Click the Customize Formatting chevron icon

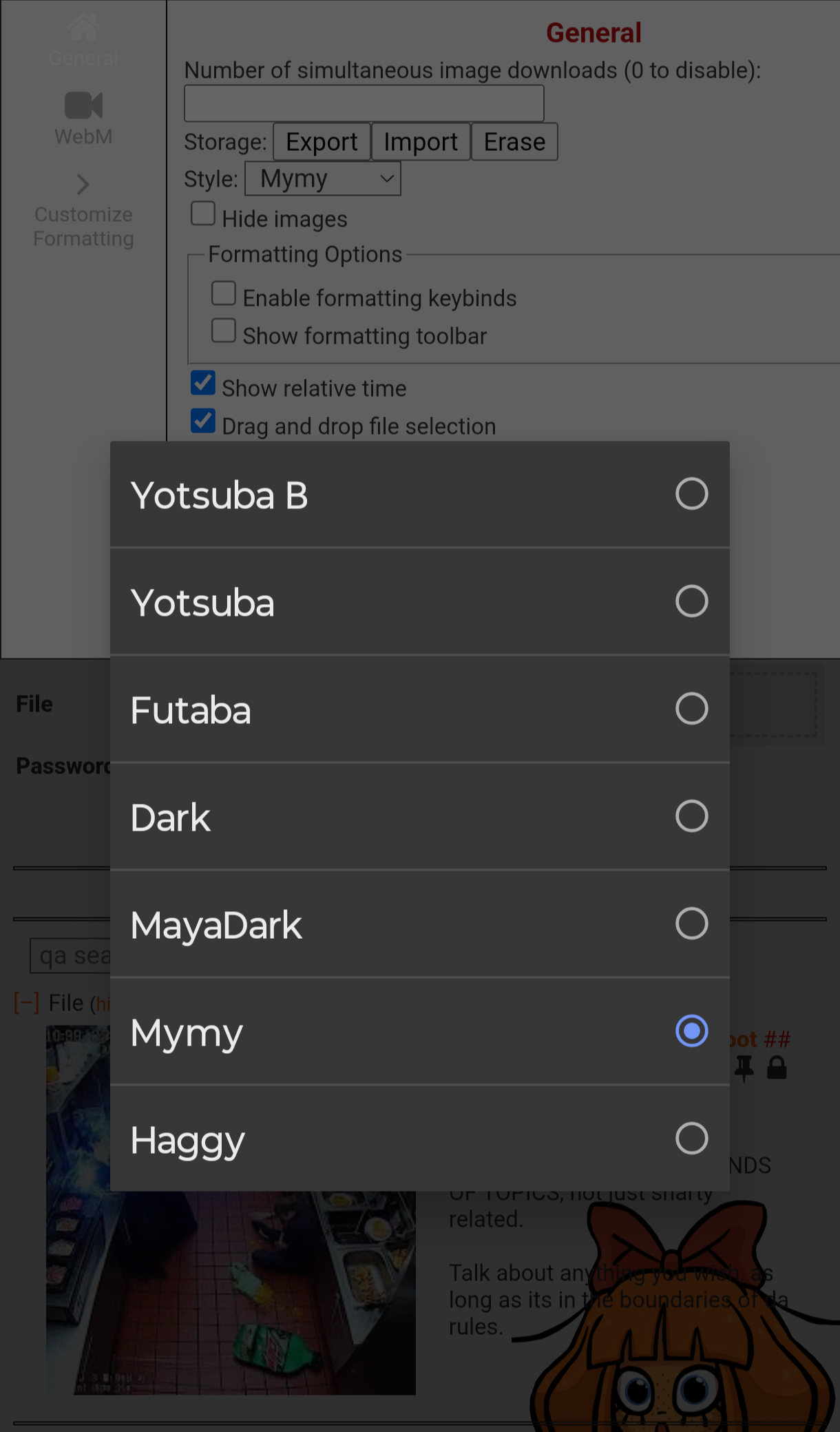tap(83, 184)
